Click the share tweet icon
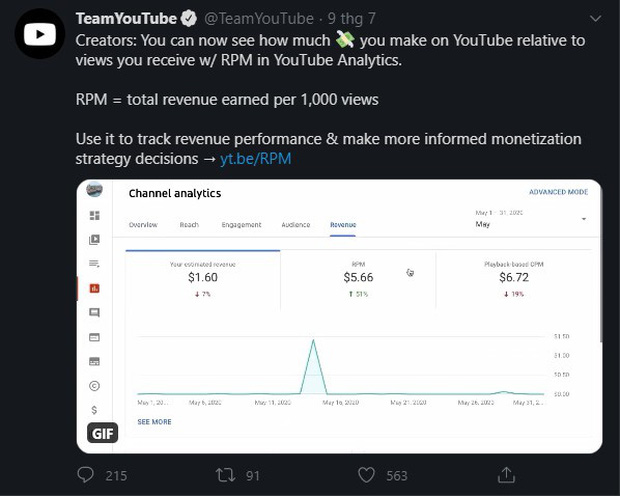The width and height of the screenshot is (620, 496). pyautogui.click(x=506, y=476)
